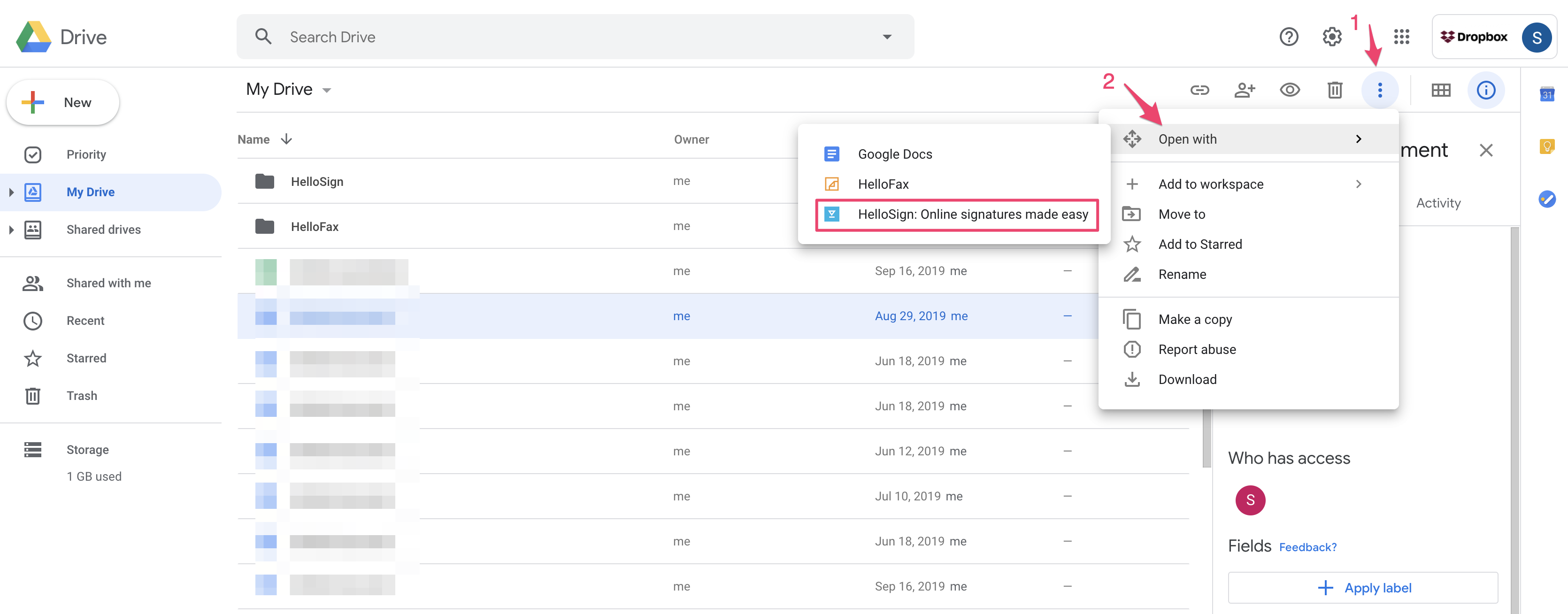Viewport: 1568px width, 614px height.
Task: Open Recent in the sidebar
Action: tap(110, 321)
